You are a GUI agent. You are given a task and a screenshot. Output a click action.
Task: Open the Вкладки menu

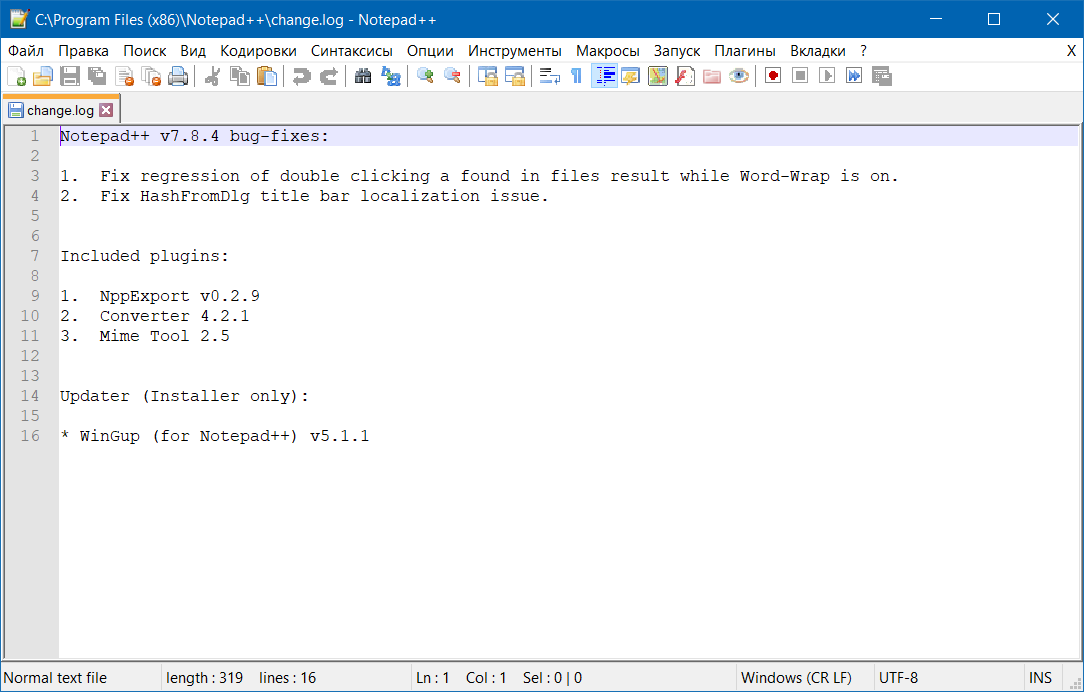[818, 51]
